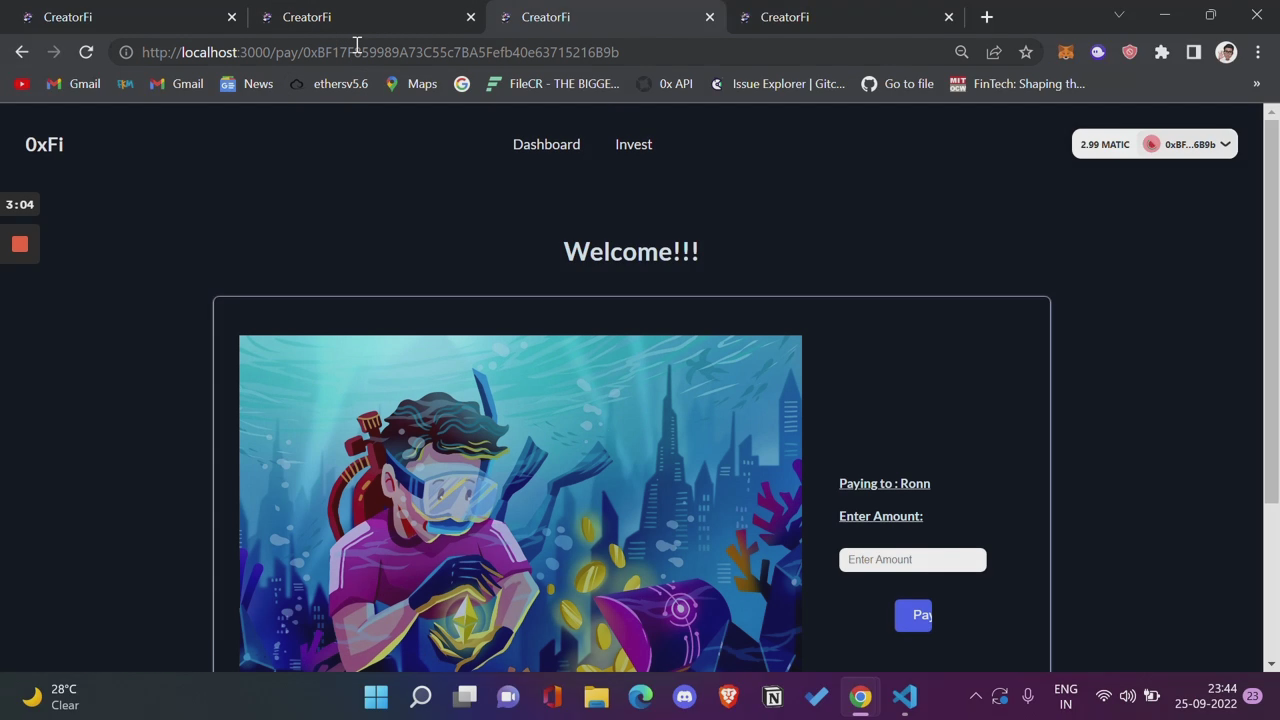The image size is (1280, 720).
Task: Open the first Gmail bookmark
Action: (x=73, y=84)
